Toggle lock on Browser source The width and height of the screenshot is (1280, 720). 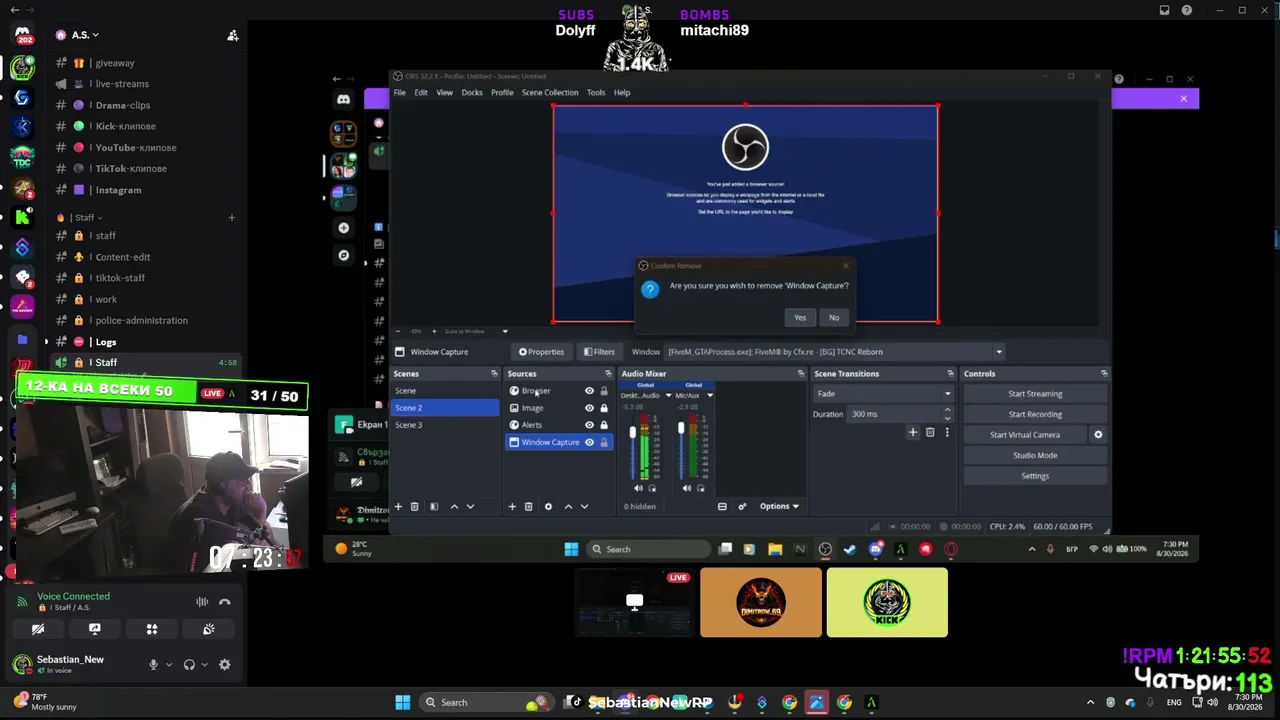pyautogui.click(x=604, y=391)
